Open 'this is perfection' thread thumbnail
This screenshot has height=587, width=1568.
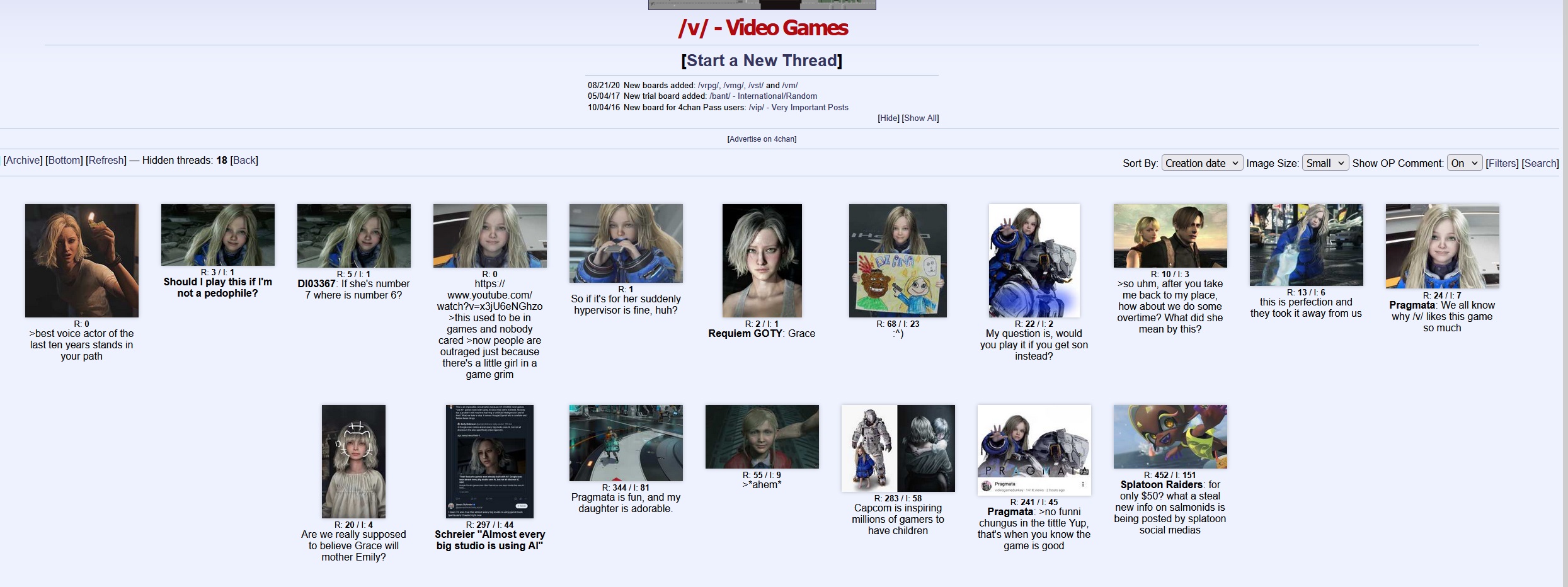pyautogui.click(x=1307, y=245)
